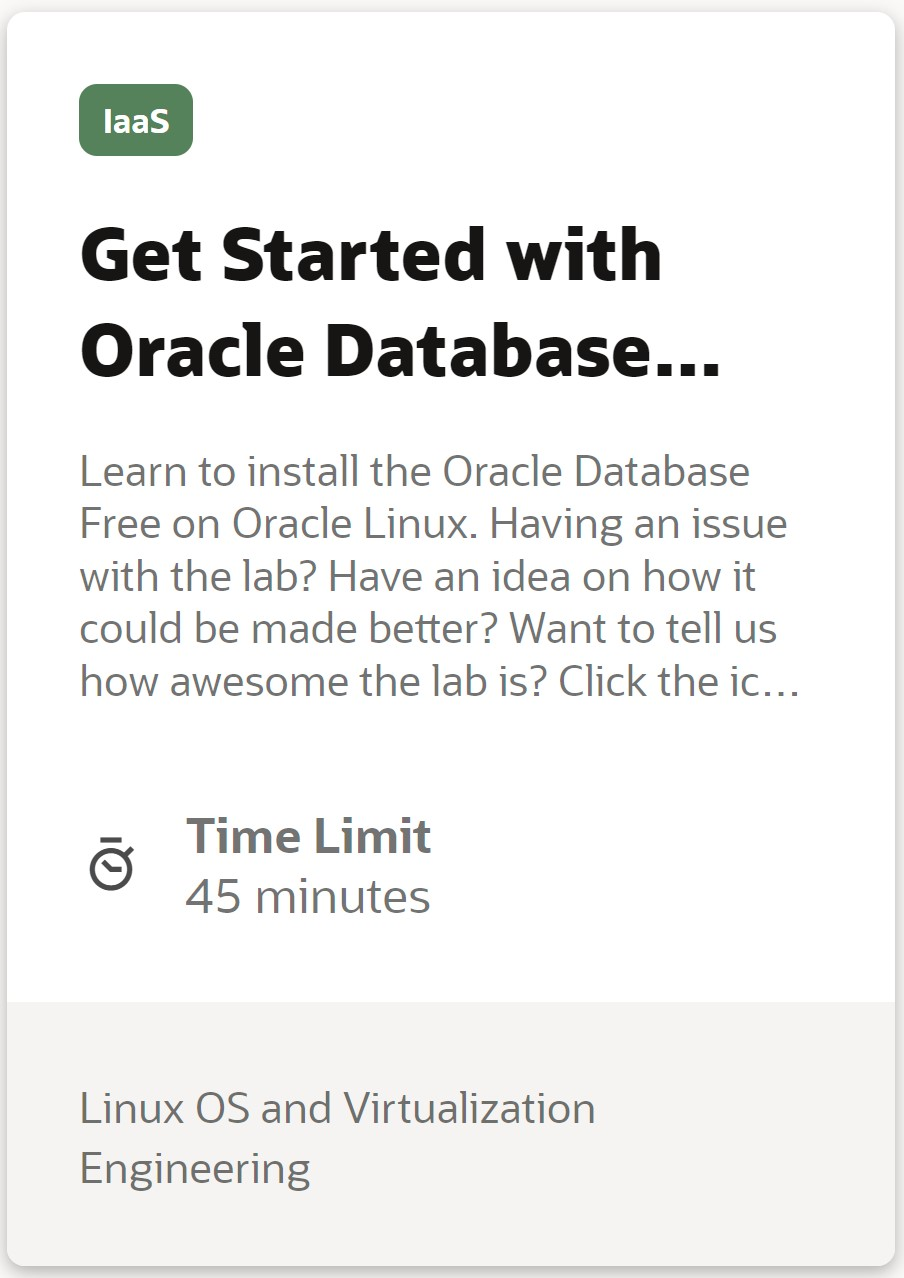Click the bold "Time Limit" label
The image size is (904, 1278).
(308, 836)
